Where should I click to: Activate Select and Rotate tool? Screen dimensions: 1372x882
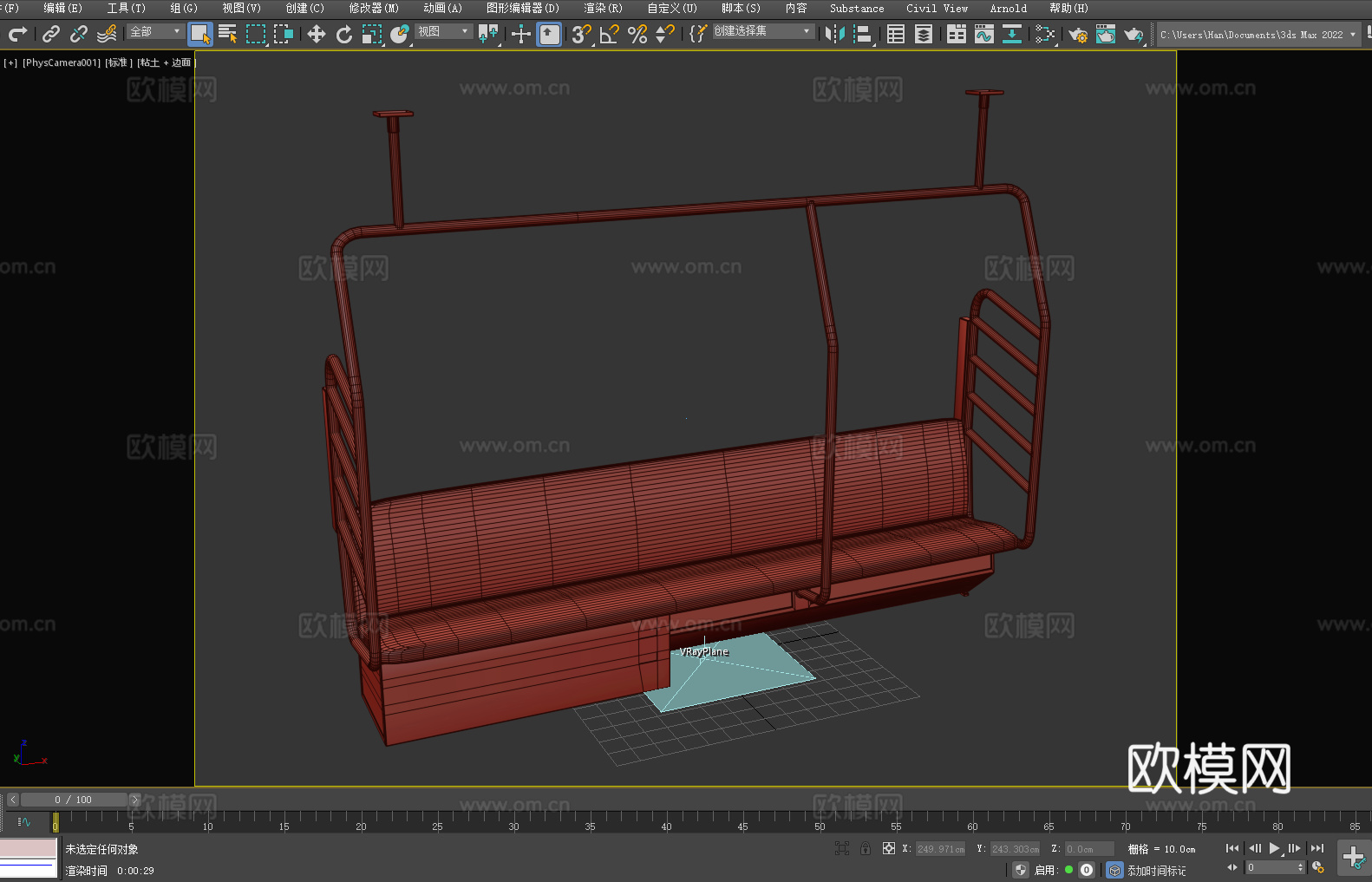(344, 34)
